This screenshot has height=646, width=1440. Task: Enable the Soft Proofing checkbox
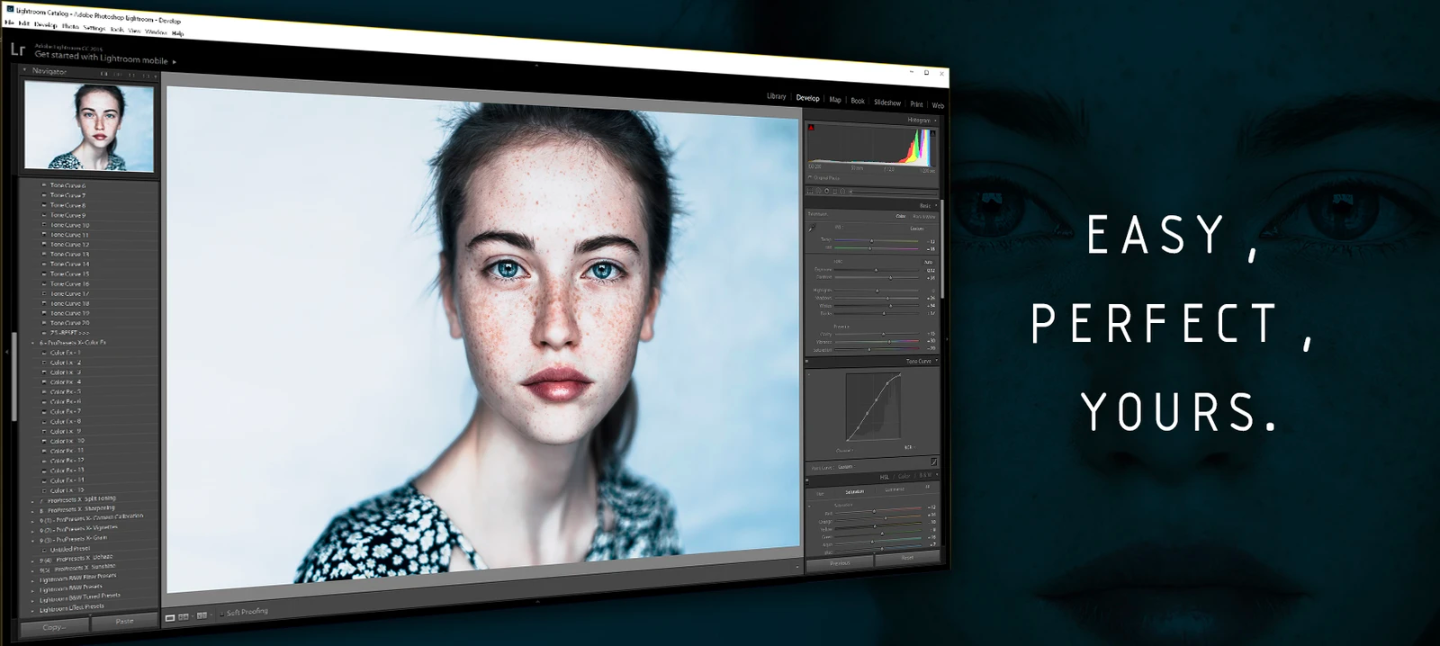[221, 612]
